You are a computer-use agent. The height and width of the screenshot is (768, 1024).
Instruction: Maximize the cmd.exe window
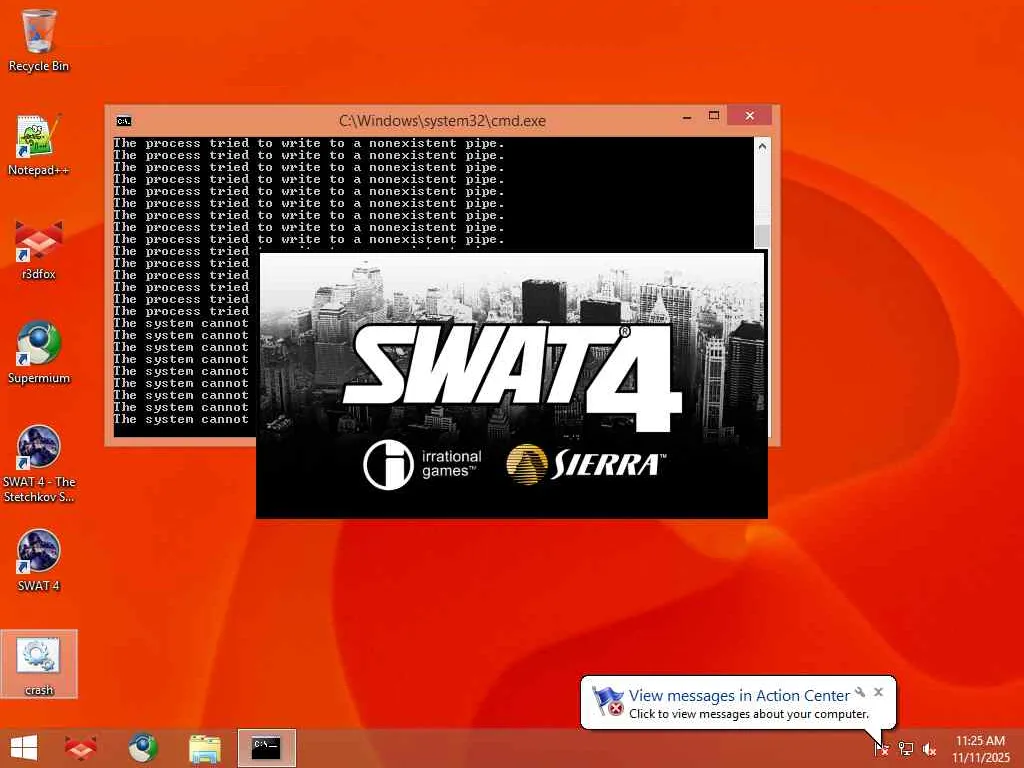[x=714, y=116]
